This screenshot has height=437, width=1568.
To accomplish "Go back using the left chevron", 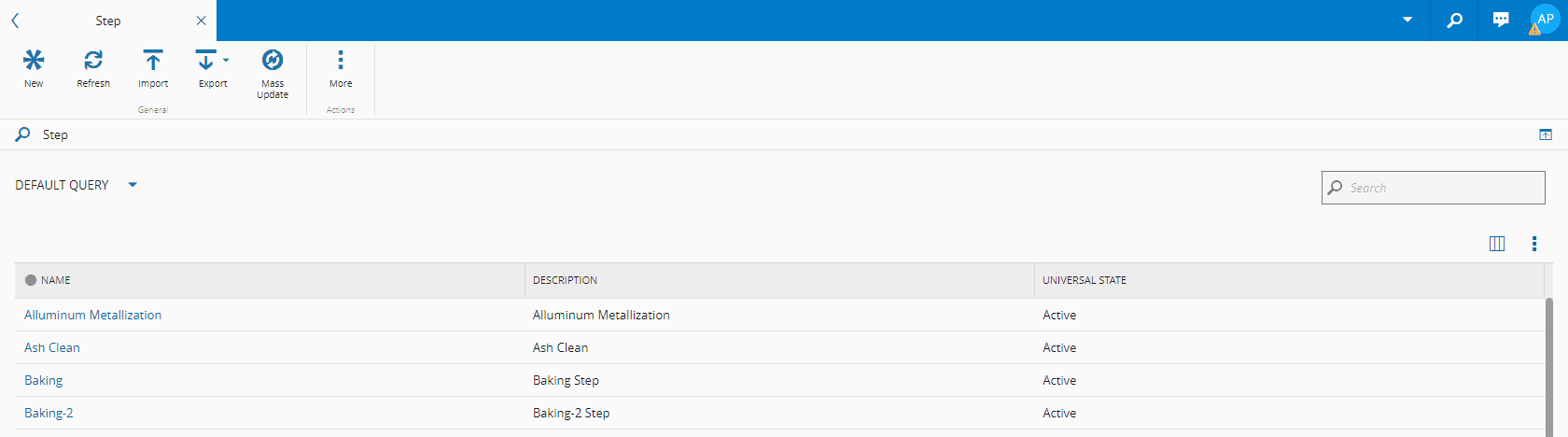I will [15, 21].
